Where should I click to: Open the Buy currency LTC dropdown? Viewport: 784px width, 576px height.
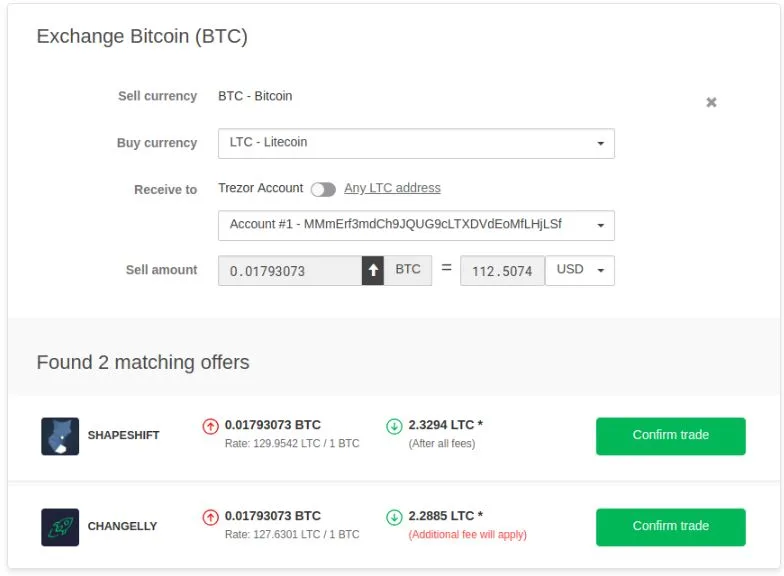pos(416,143)
